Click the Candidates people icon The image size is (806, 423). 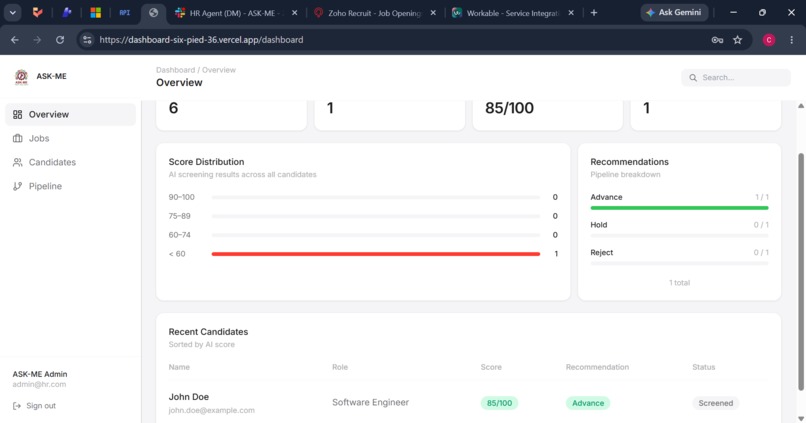pos(17,162)
